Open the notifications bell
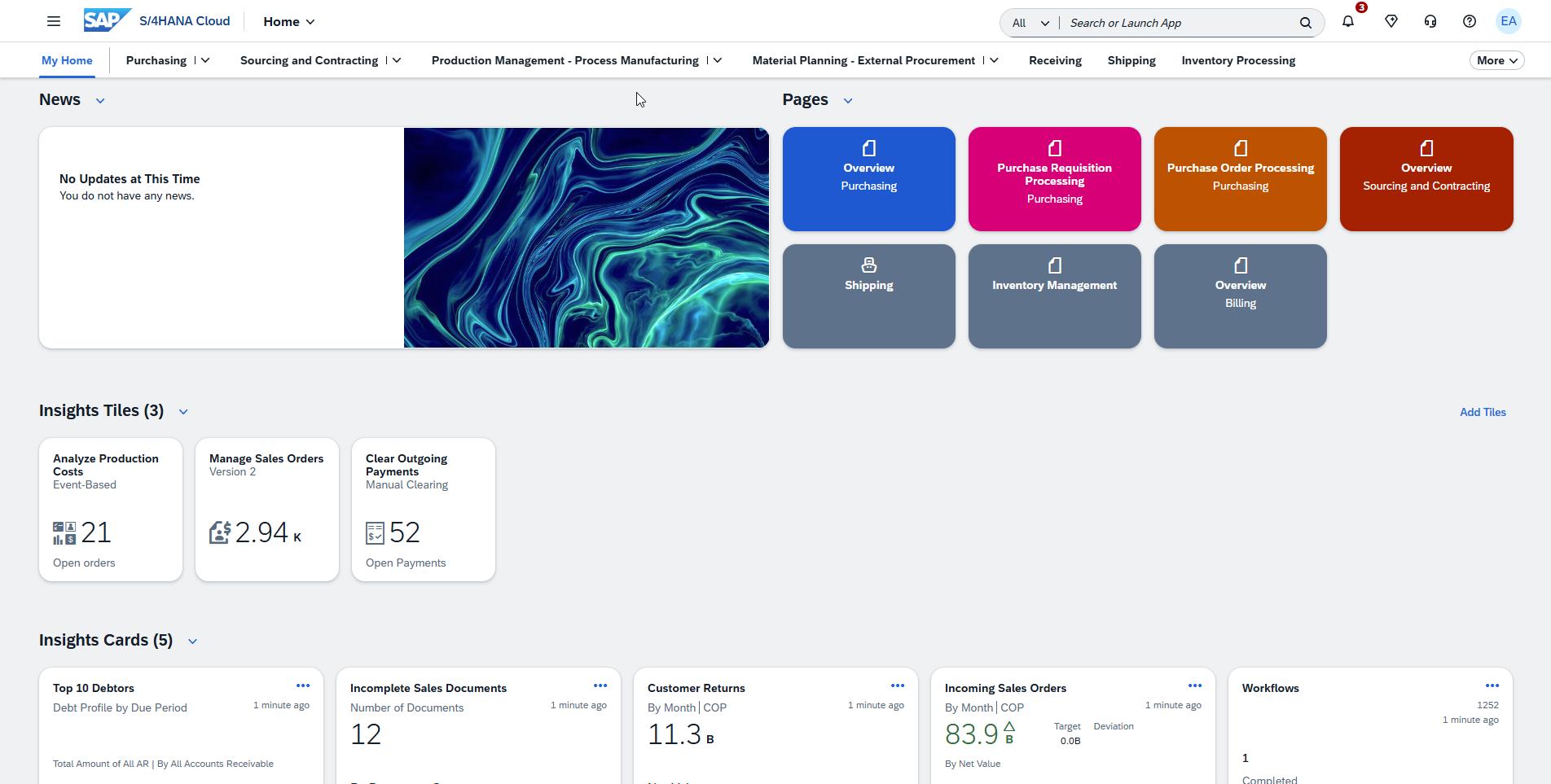1551x784 pixels. point(1347,21)
